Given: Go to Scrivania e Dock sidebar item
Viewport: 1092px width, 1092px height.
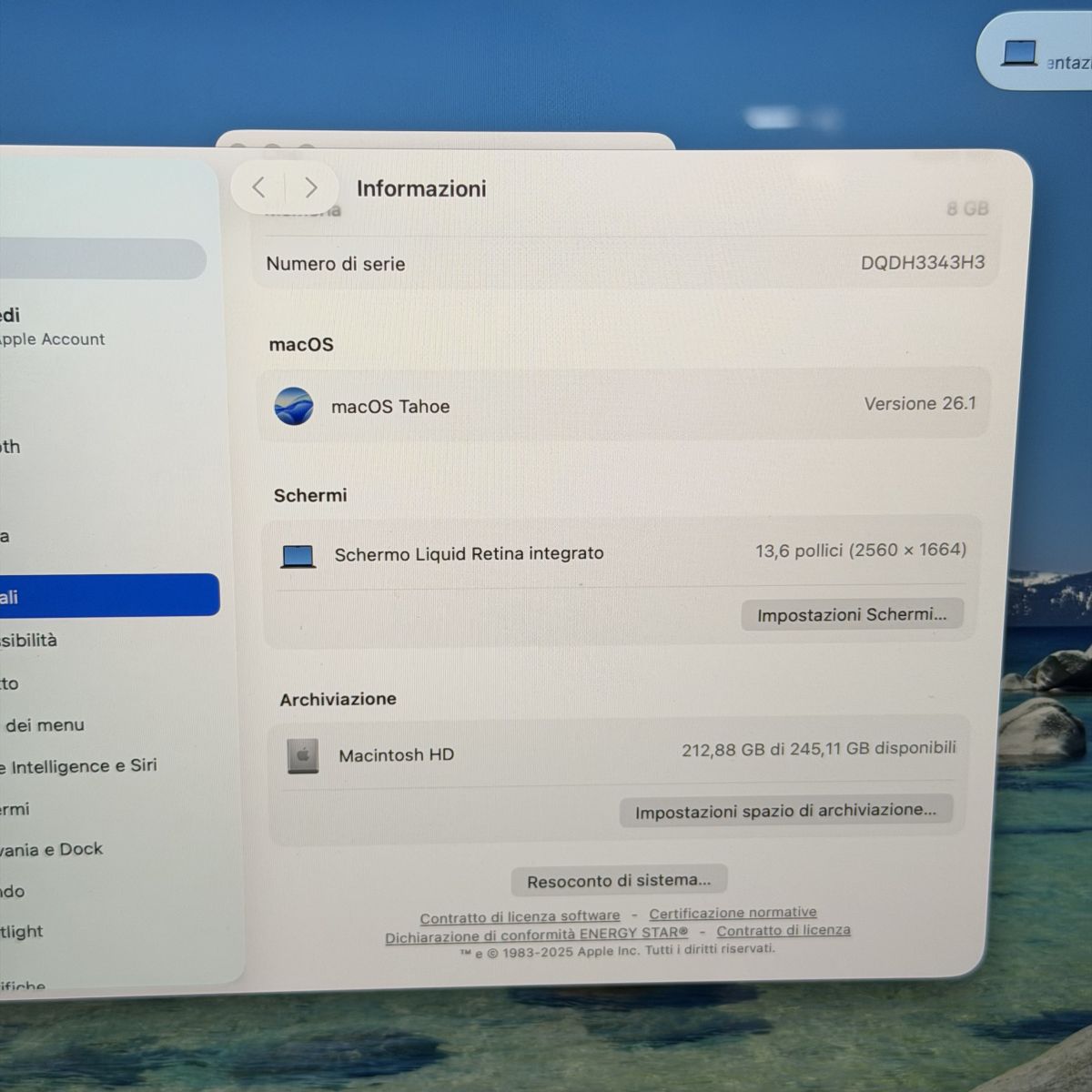Looking at the screenshot, I should [53, 849].
